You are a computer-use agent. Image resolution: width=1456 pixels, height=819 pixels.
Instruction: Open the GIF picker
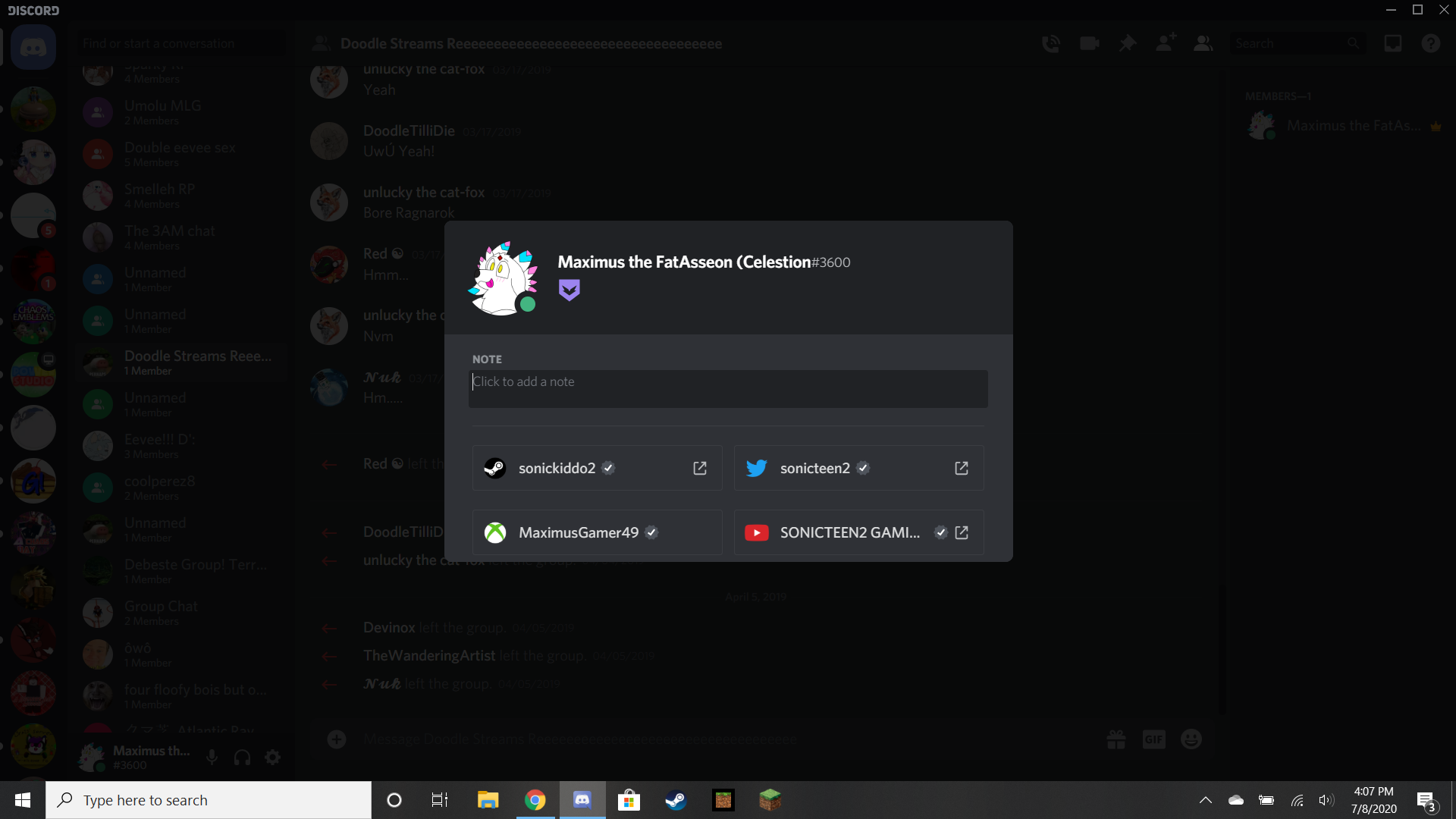click(1154, 739)
